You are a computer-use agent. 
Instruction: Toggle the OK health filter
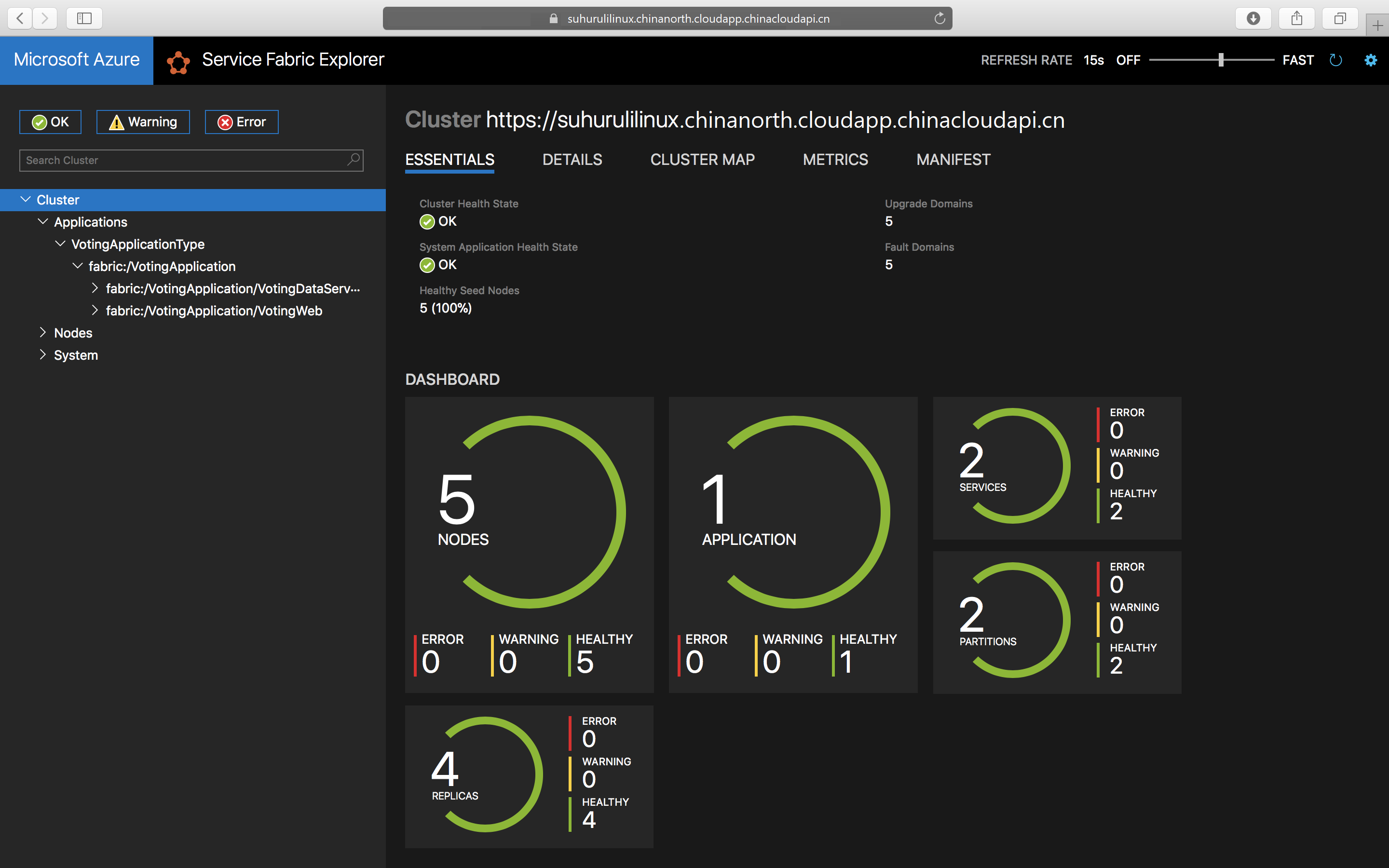(x=51, y=122)
